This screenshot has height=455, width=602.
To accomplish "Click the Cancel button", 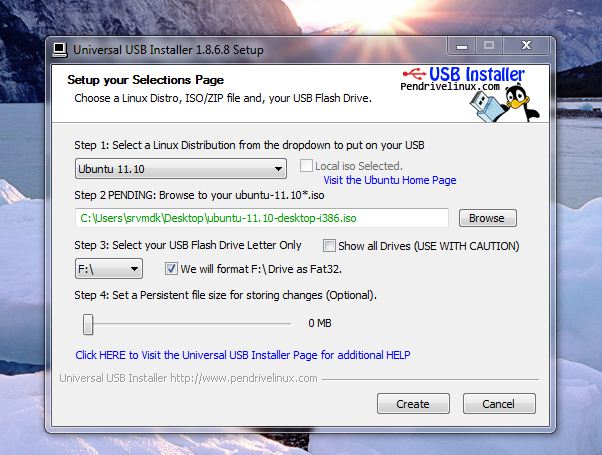I will (x=499, y=404).
